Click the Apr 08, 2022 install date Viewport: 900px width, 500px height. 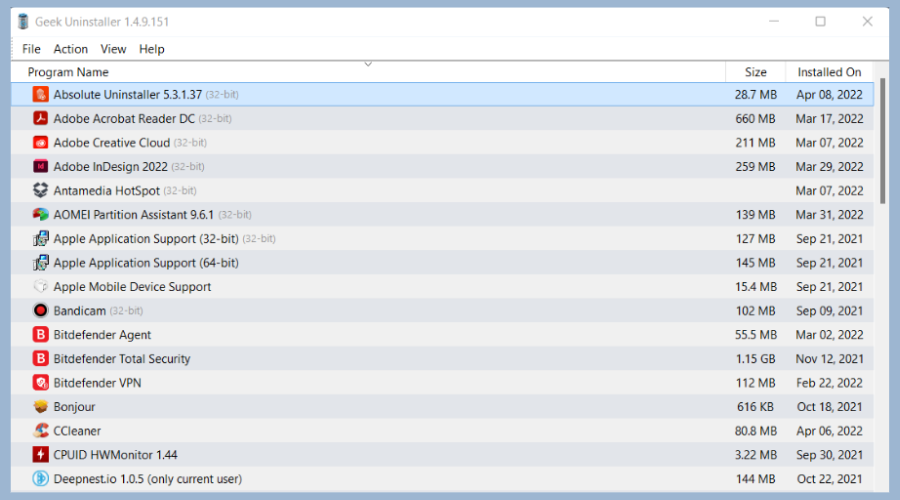coord(829,95)
